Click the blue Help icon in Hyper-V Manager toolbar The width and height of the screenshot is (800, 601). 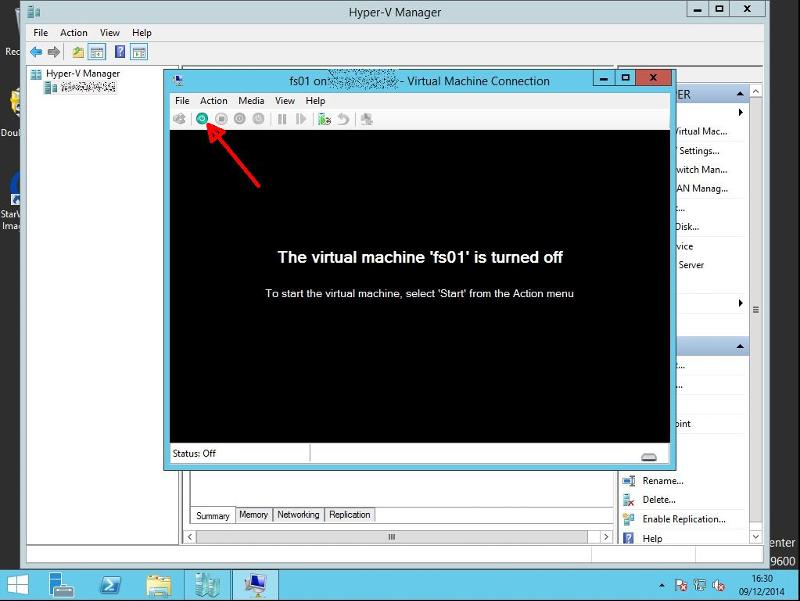point(120,52)
